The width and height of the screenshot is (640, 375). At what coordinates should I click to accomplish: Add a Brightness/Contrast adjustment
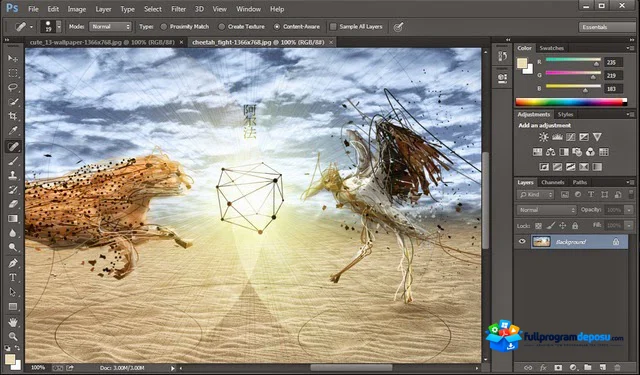[x=544, y=137]
